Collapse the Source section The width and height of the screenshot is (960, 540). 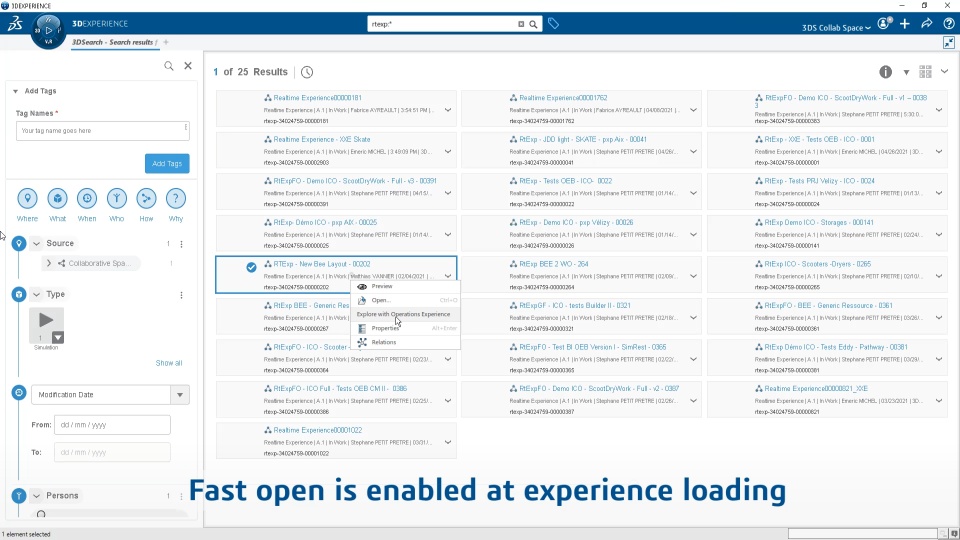[x=36, y=244]
